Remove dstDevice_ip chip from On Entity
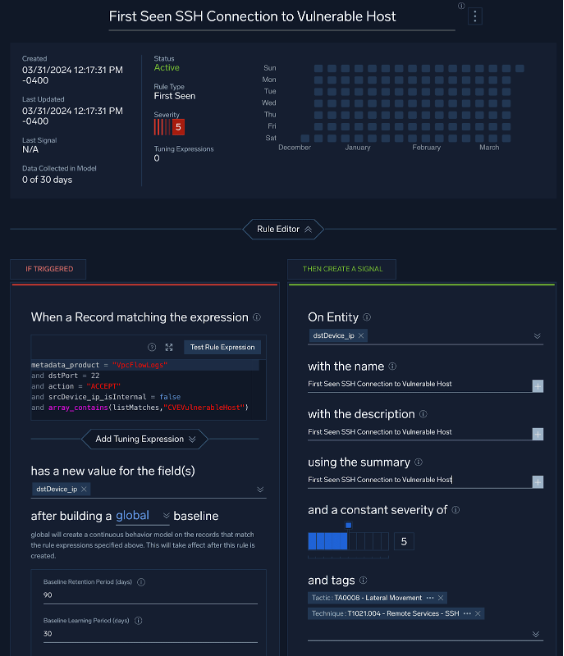 [x=361, y=336]
